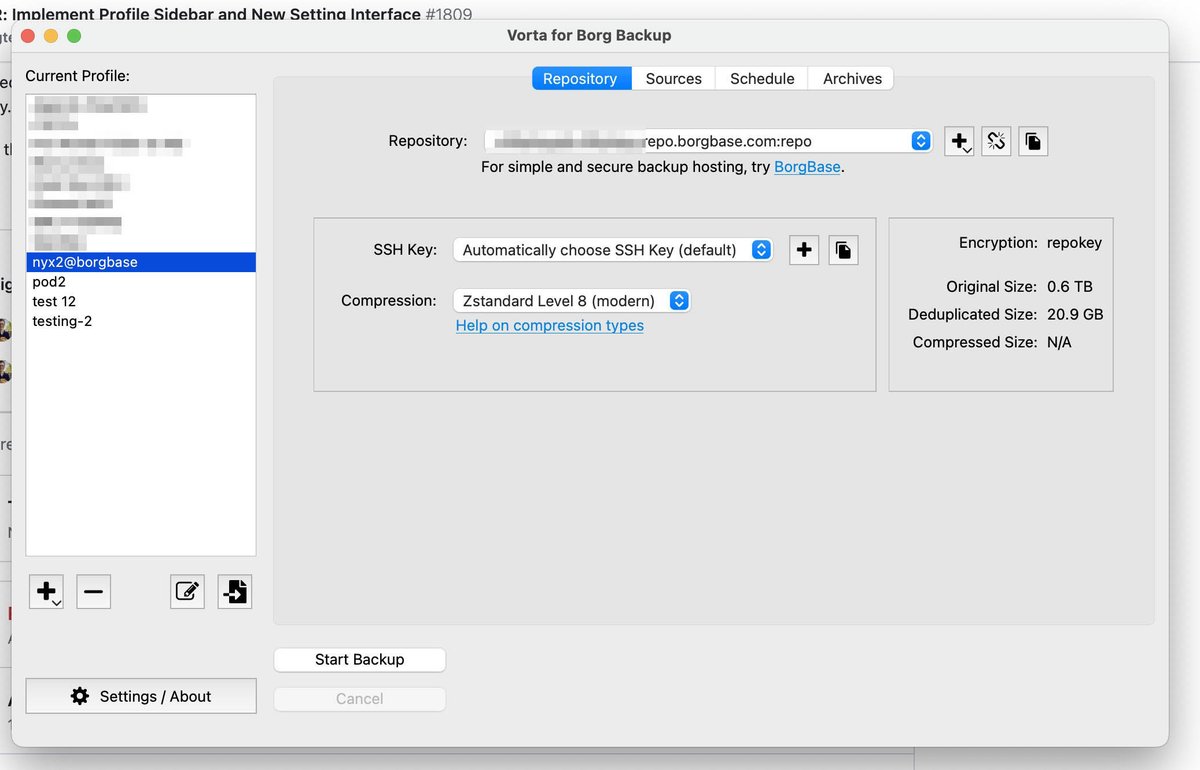Maximize Vorta with the green button

74,36
